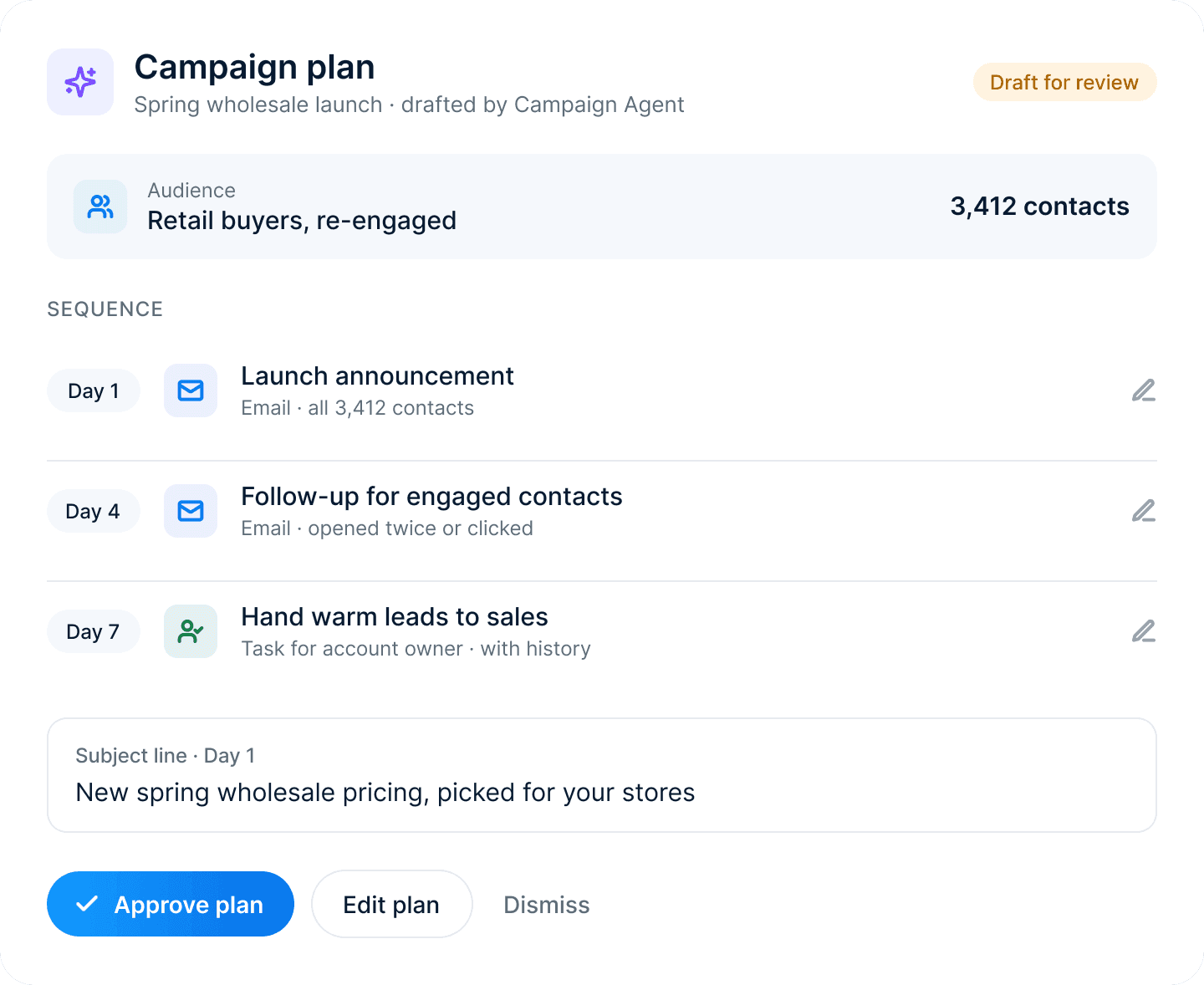The height and width of the screenshot is (985, 1204).
Task: Click the checkmark inside Approve plan
Action: coord(87,904)
